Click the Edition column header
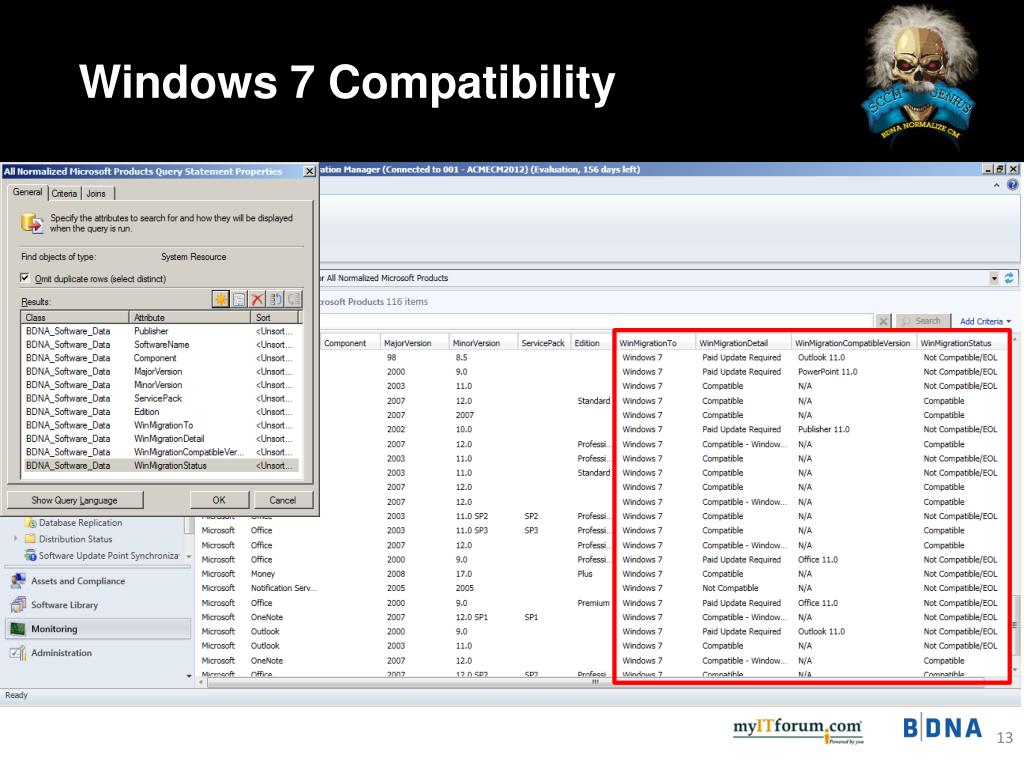This screenshot has height=768, width=1024. pos(591,343)
